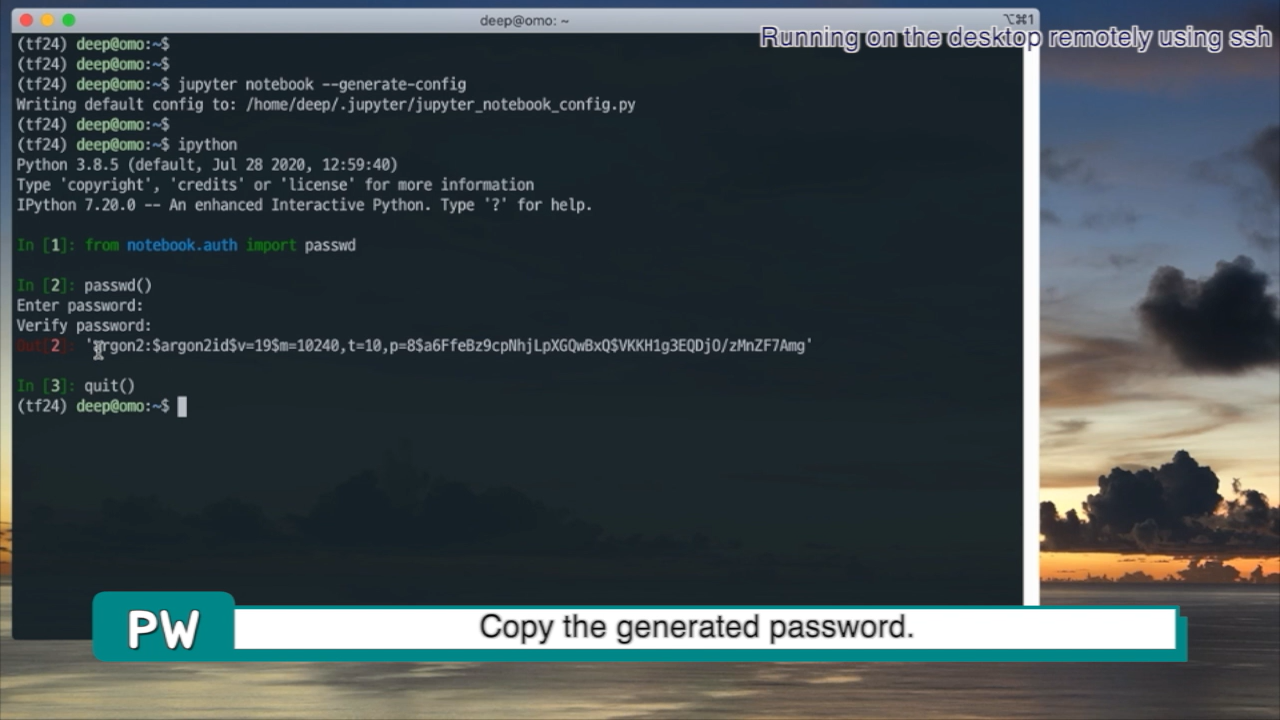Click the 'ipython' command line
Screen dimensions: 1280x720
tap(207, 145)
